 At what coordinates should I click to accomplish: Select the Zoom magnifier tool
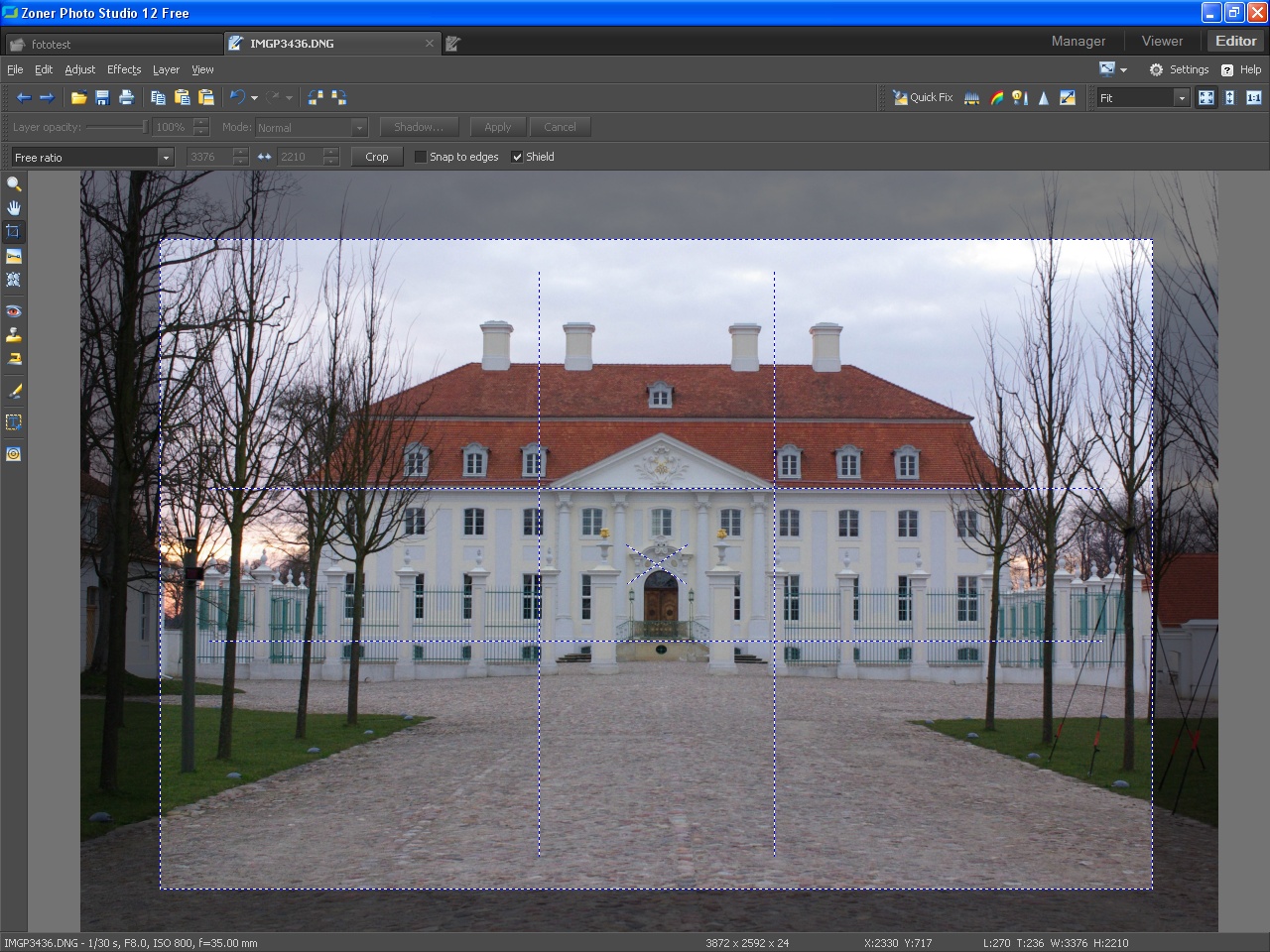pyautogui.click(x=14, y=184)
